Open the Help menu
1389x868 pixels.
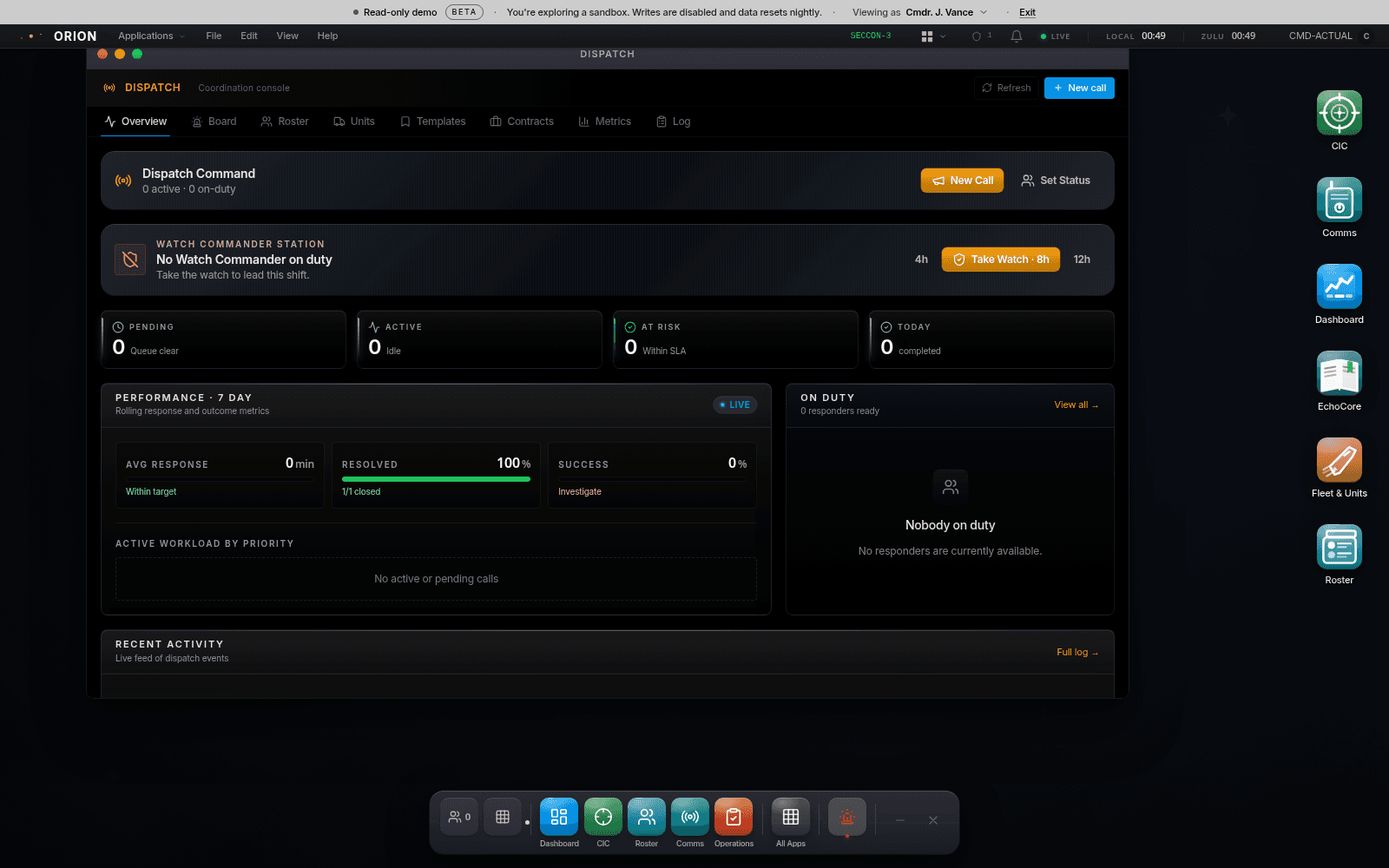pos(327,36)
